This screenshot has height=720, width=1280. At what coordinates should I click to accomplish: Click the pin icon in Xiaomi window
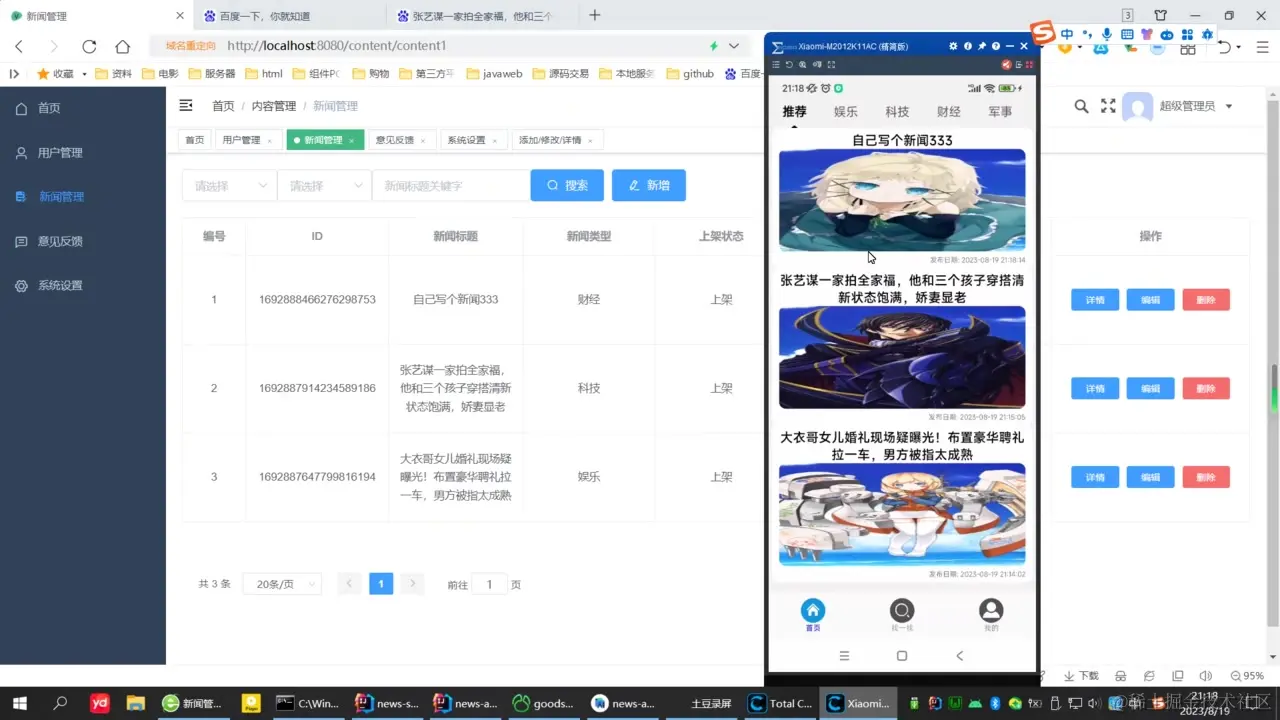(982, 46)
